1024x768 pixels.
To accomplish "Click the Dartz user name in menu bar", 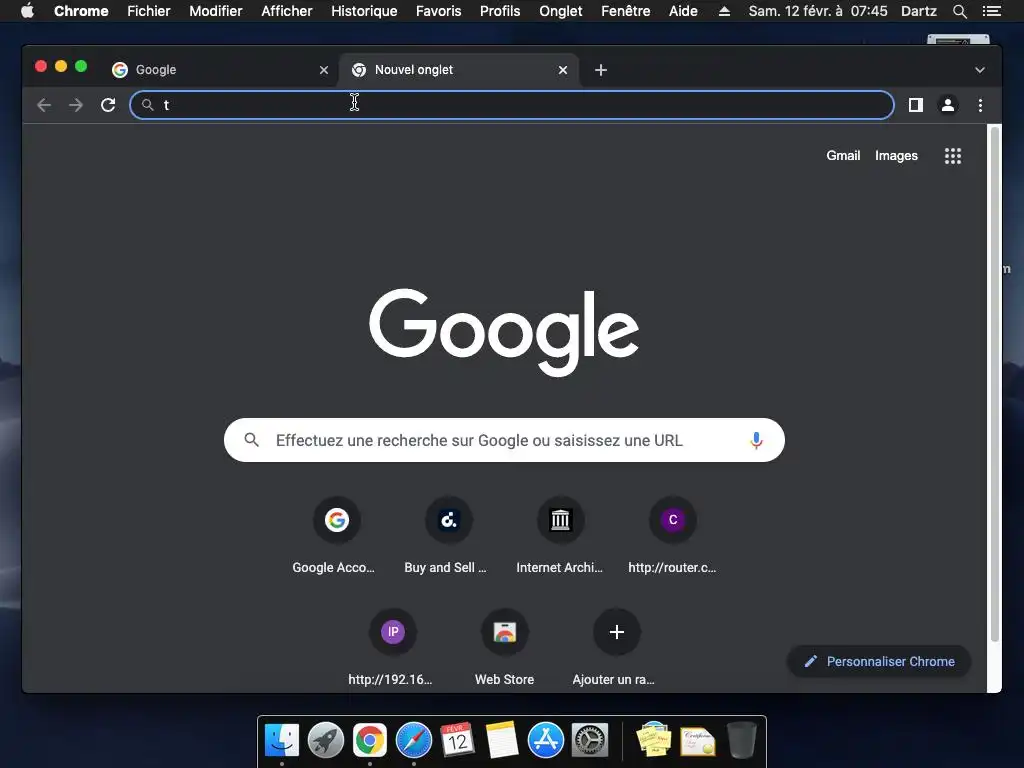I will (x=918, y=11).
